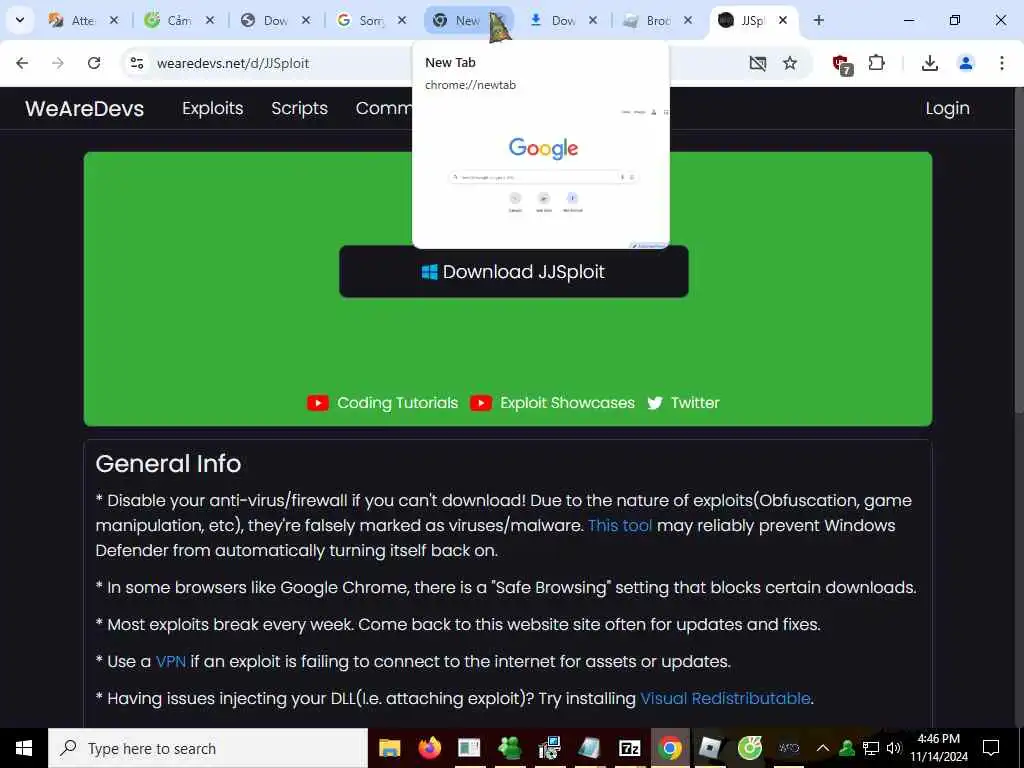Close the active JJSploit tab
Viewport: 1024px width, 768px height.
[783, 20]
